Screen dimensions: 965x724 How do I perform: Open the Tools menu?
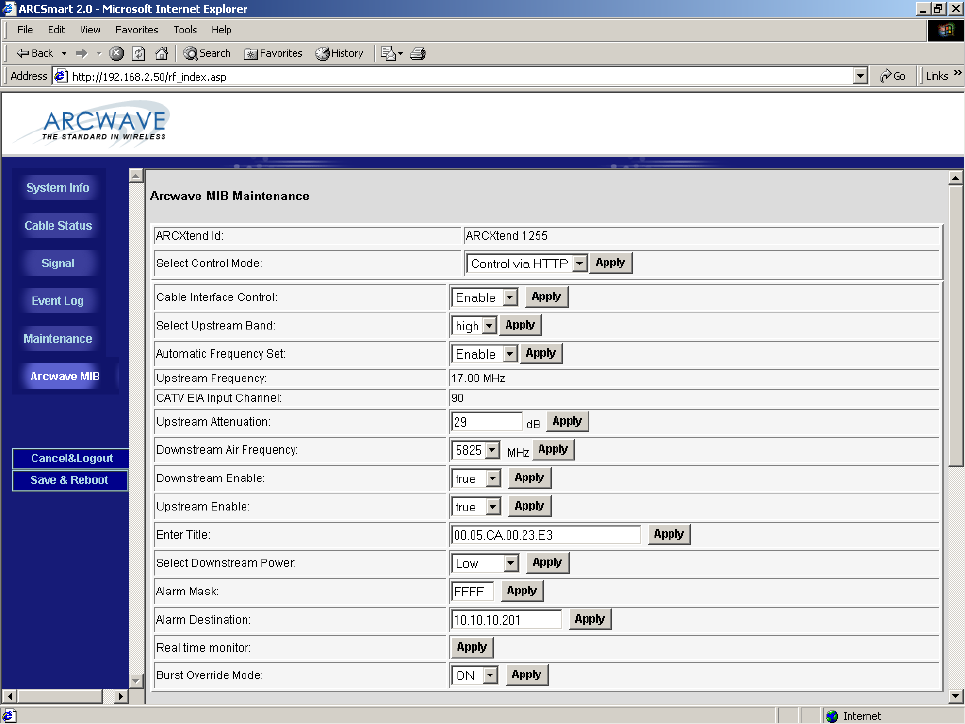185,30
